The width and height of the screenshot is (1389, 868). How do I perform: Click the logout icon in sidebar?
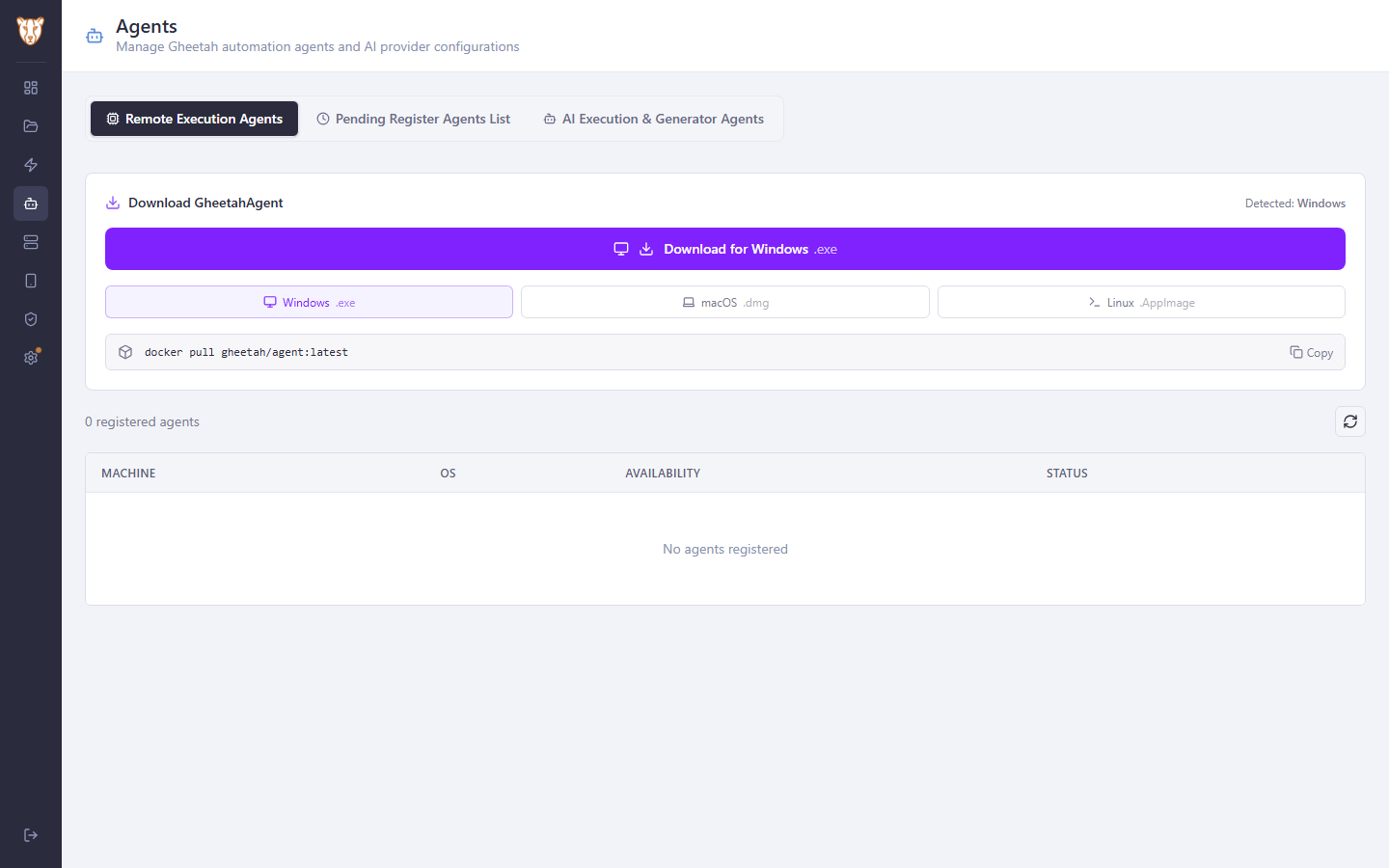[x=31, y=835]
